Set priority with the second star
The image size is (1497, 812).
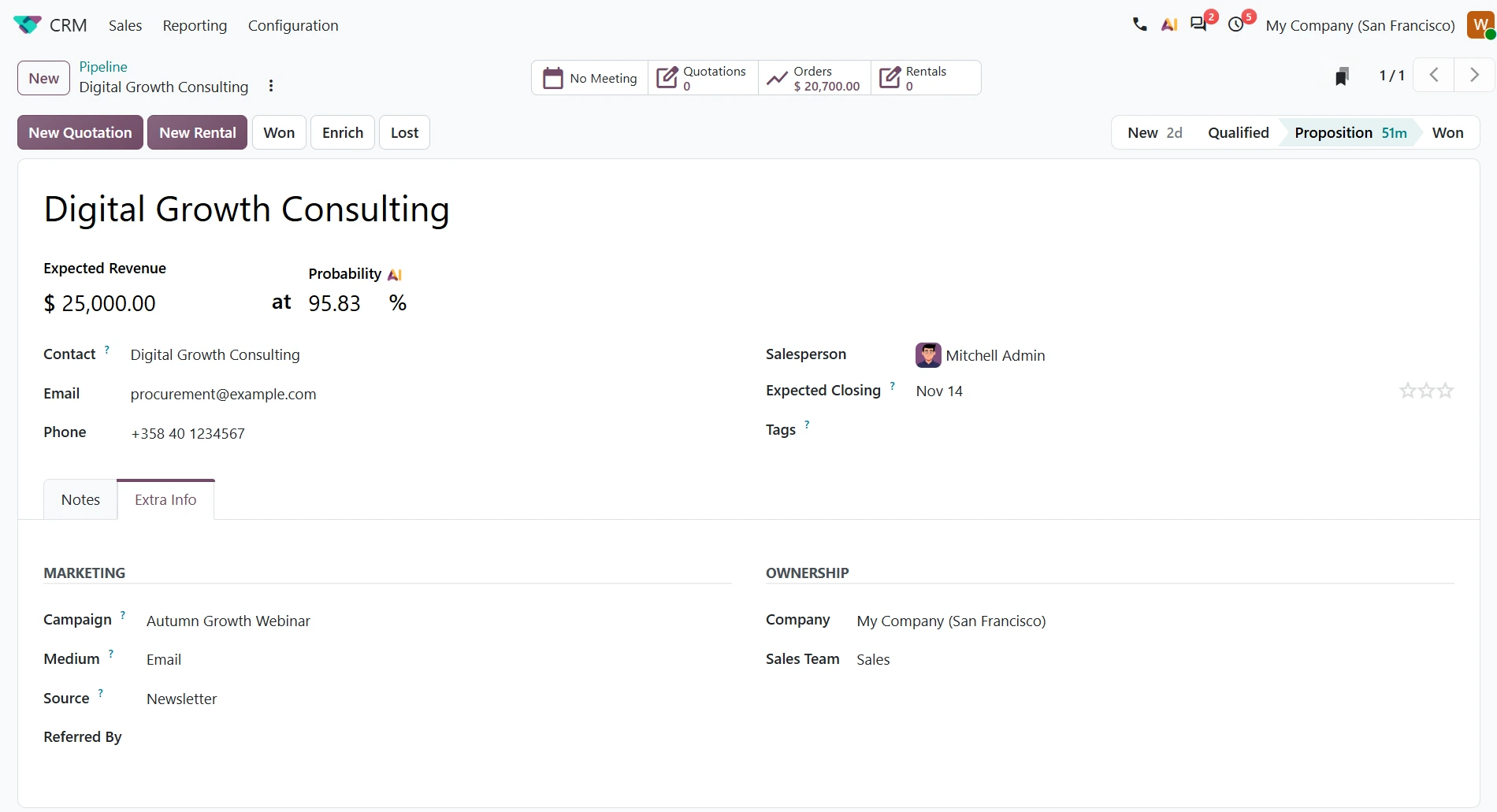pyautogui.click(x=1426, y=391)
